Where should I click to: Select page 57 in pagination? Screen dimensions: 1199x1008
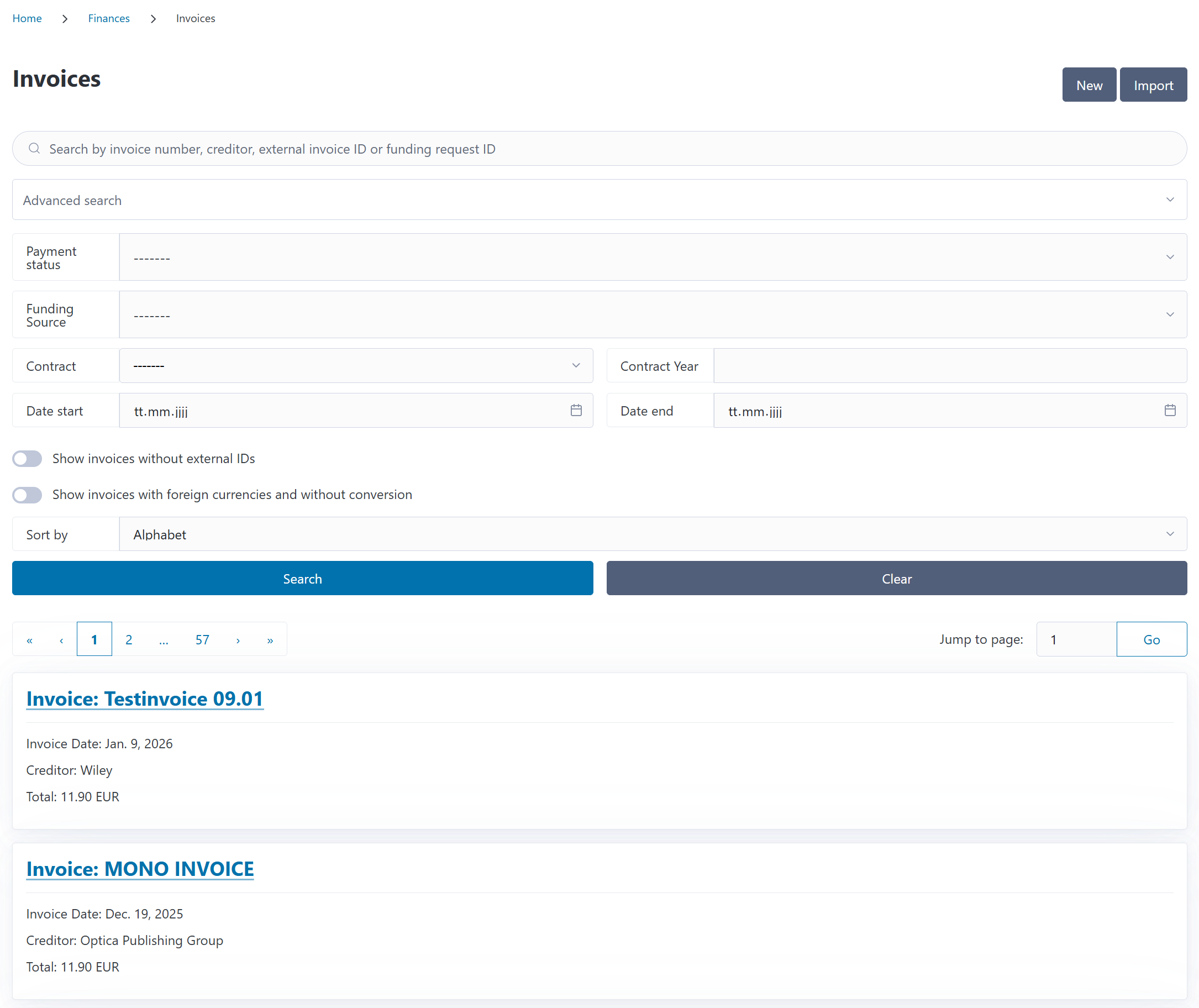(x=202, y=639)
